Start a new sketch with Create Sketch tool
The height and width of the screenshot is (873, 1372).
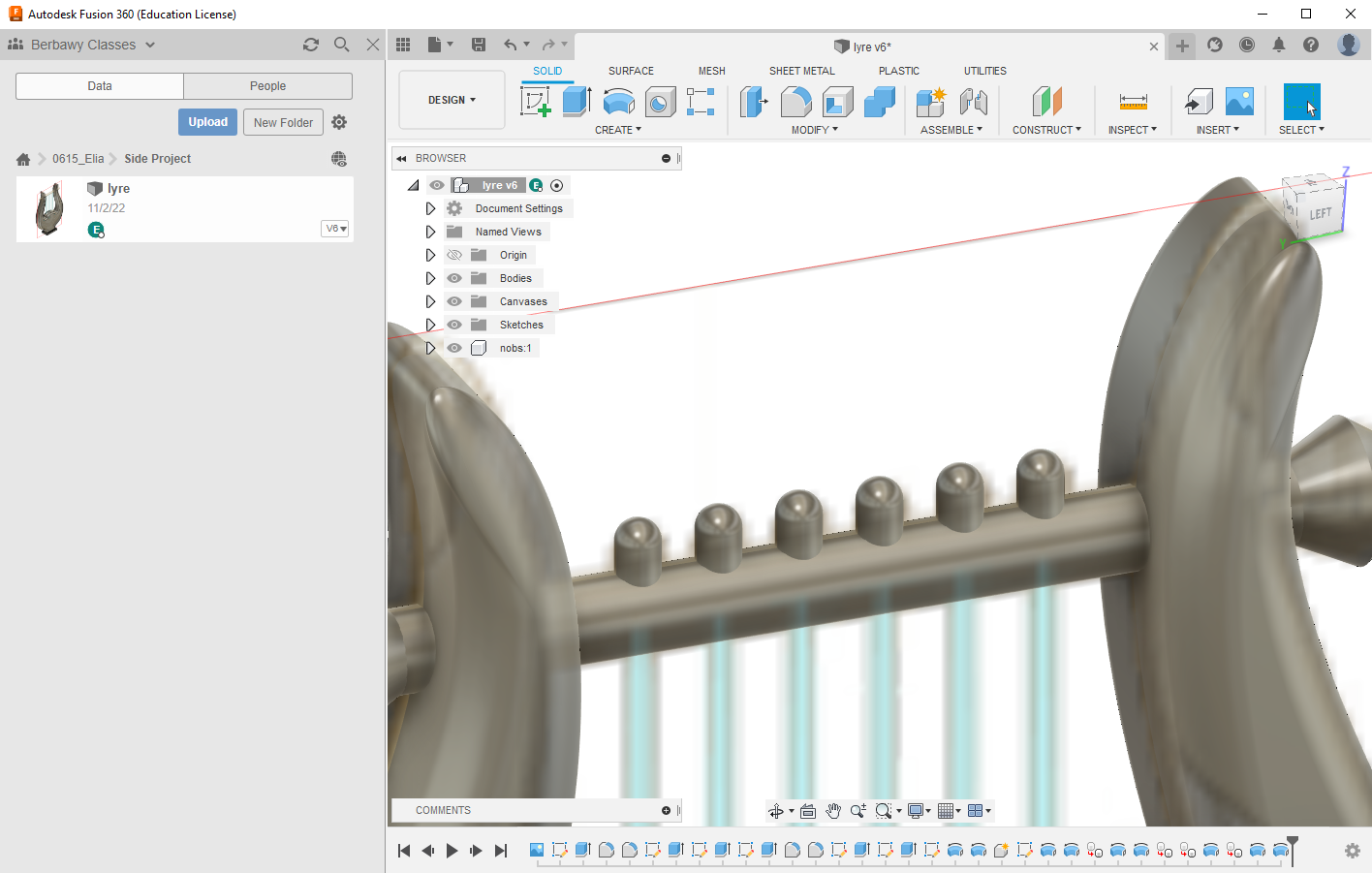tap(536, 102)
